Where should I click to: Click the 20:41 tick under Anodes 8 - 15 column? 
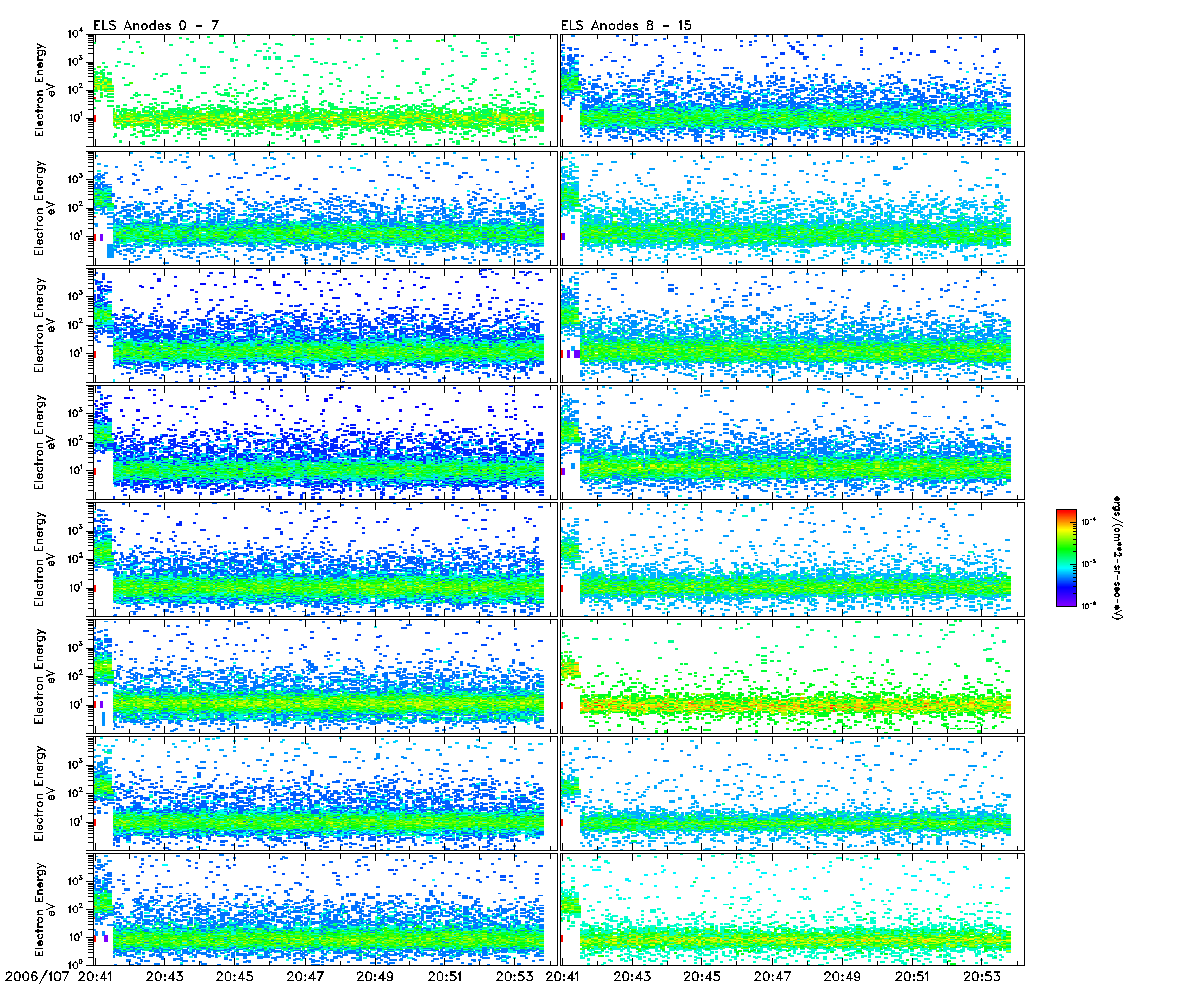pos(563,978)
